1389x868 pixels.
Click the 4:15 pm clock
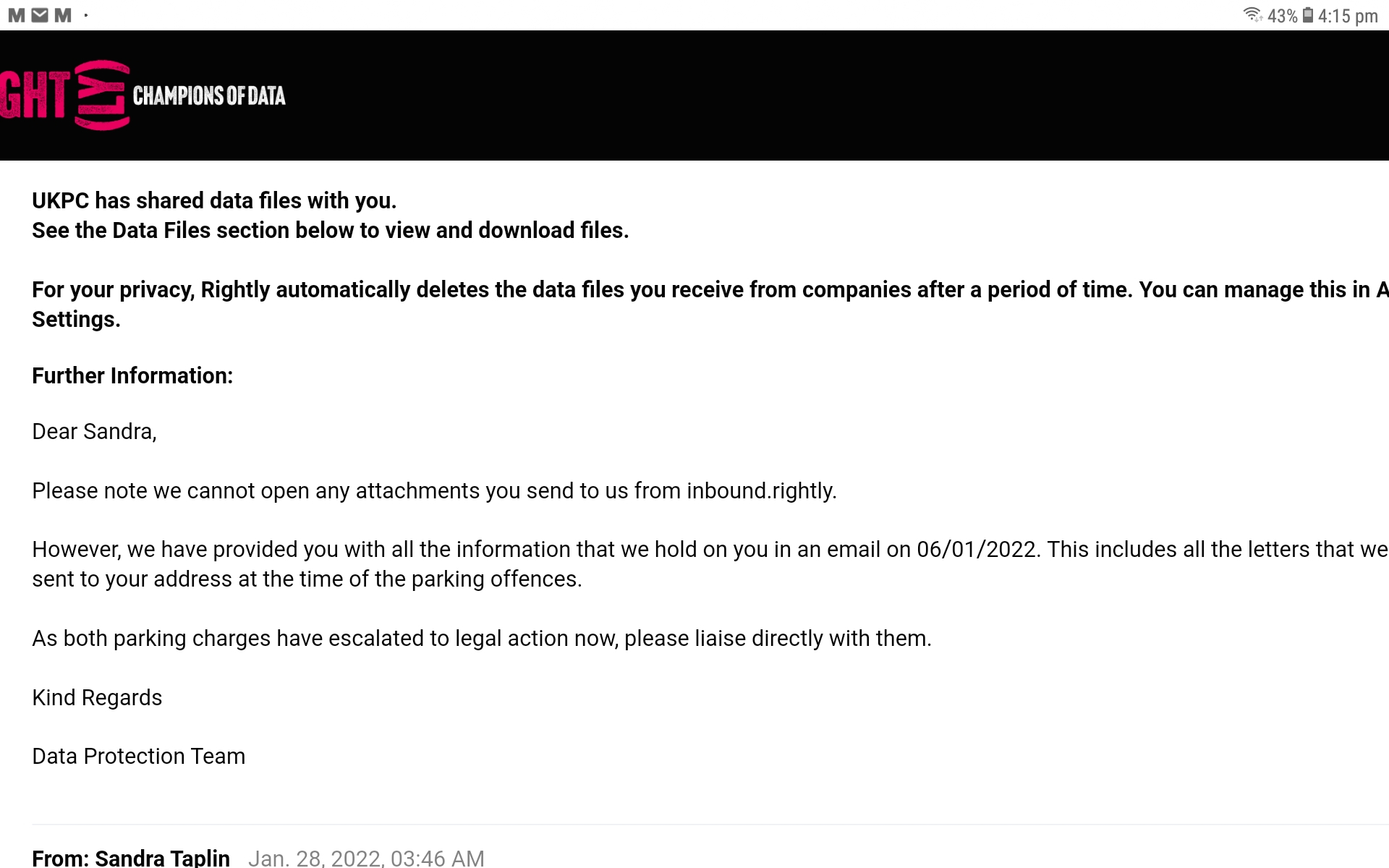click(x=1348, y=16)
